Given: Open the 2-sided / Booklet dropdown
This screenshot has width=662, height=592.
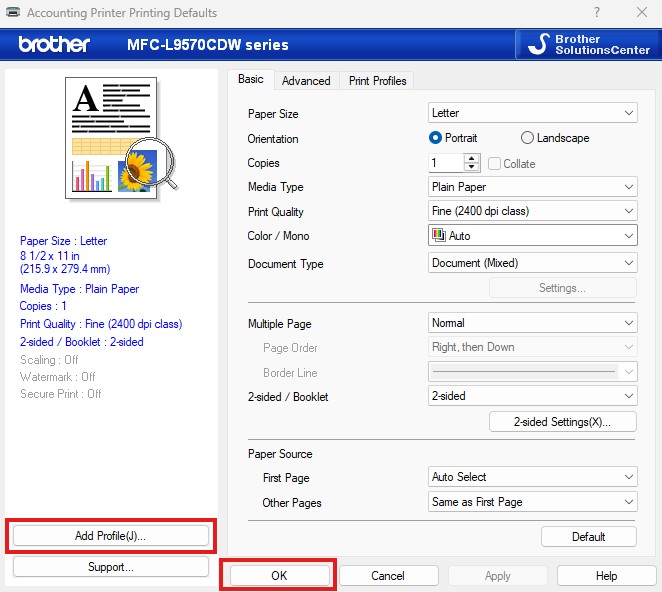Looking at the screenshot, I should tap(532, 396).
